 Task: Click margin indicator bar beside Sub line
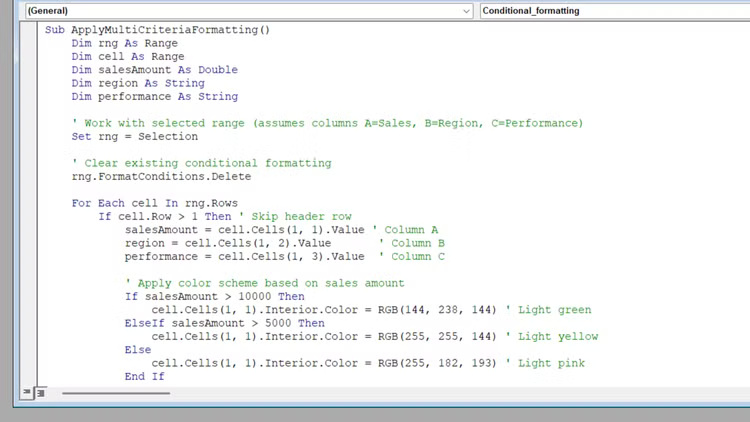coord(29,30)
